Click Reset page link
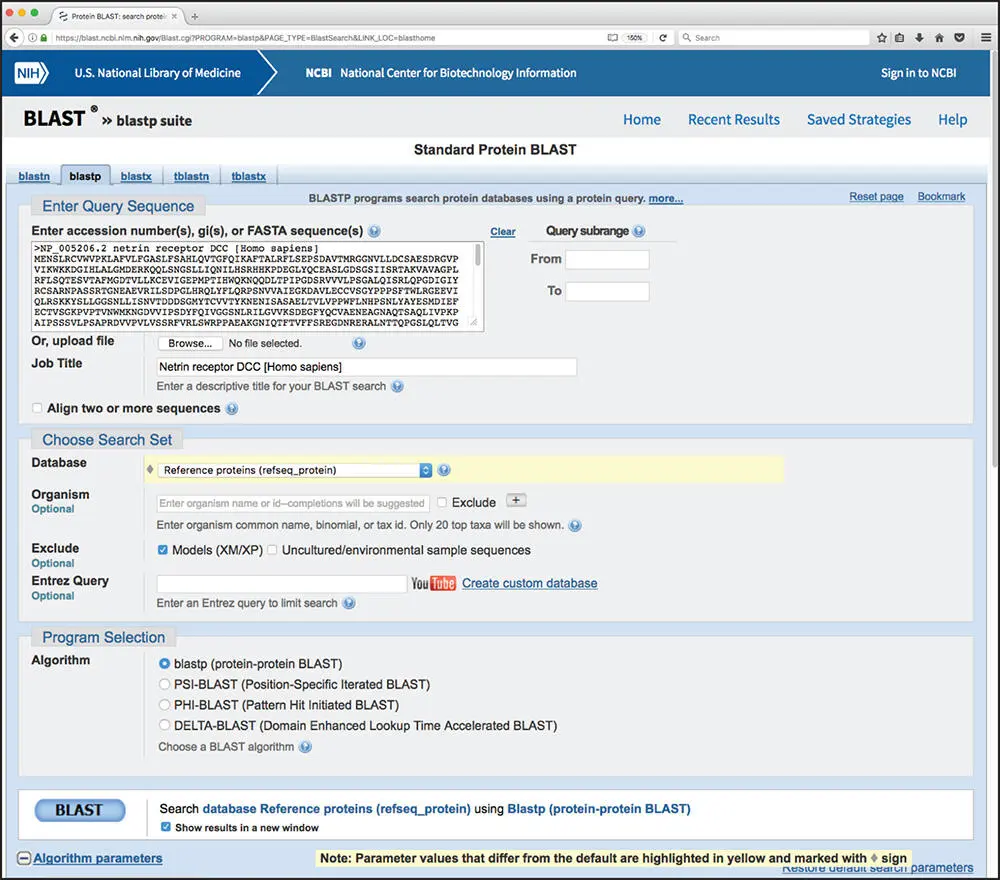This screenshot has height=880, width=1000. click(x=876, y=196)
